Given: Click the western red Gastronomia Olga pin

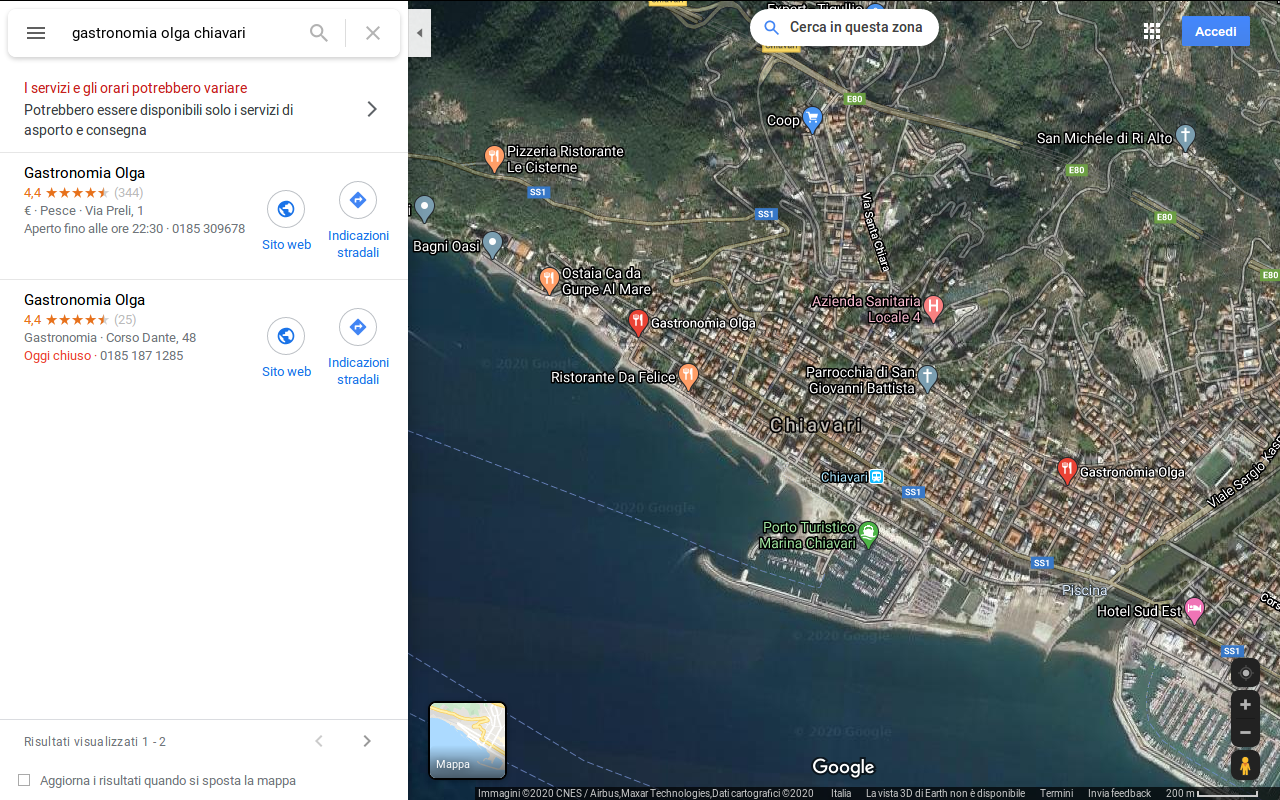Looking at the screenshot, I should click(x=638, y=322).
